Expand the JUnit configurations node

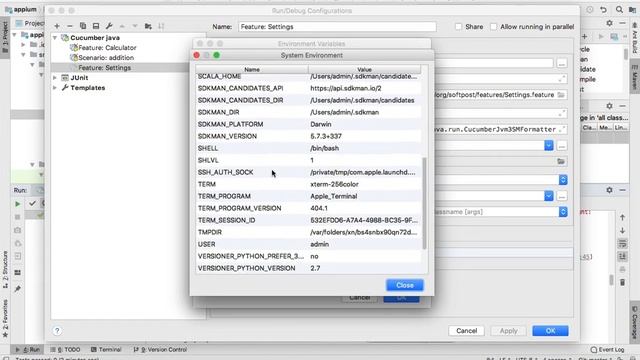[55, 78]
